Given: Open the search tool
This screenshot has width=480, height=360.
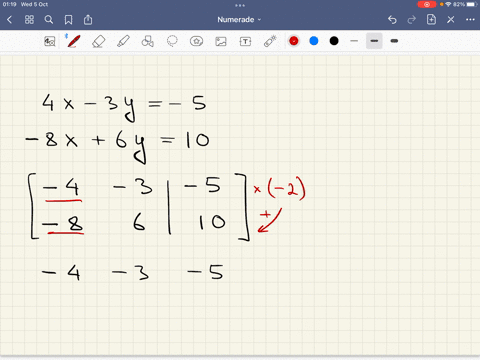Looking at the screenshot, I should (49, 20).
